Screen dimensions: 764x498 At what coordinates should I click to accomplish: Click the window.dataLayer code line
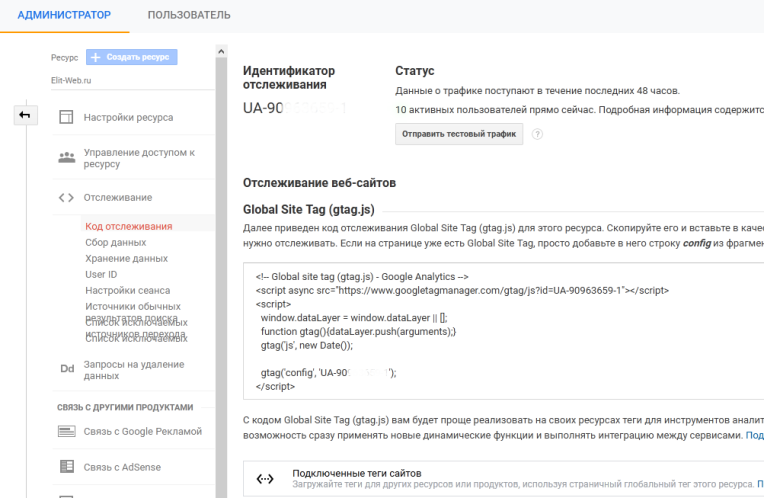click(x=354, y=318)
